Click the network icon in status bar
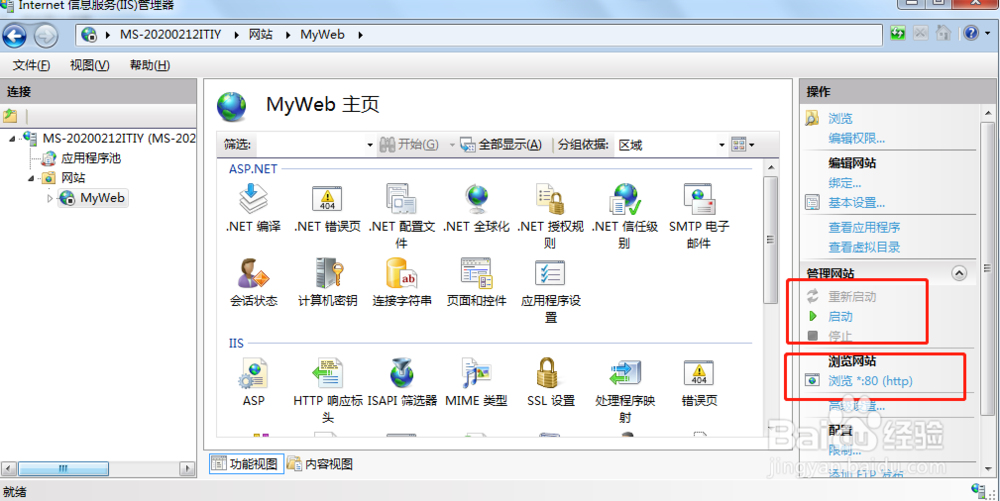 pyautogui.click(x=978, y=490)
